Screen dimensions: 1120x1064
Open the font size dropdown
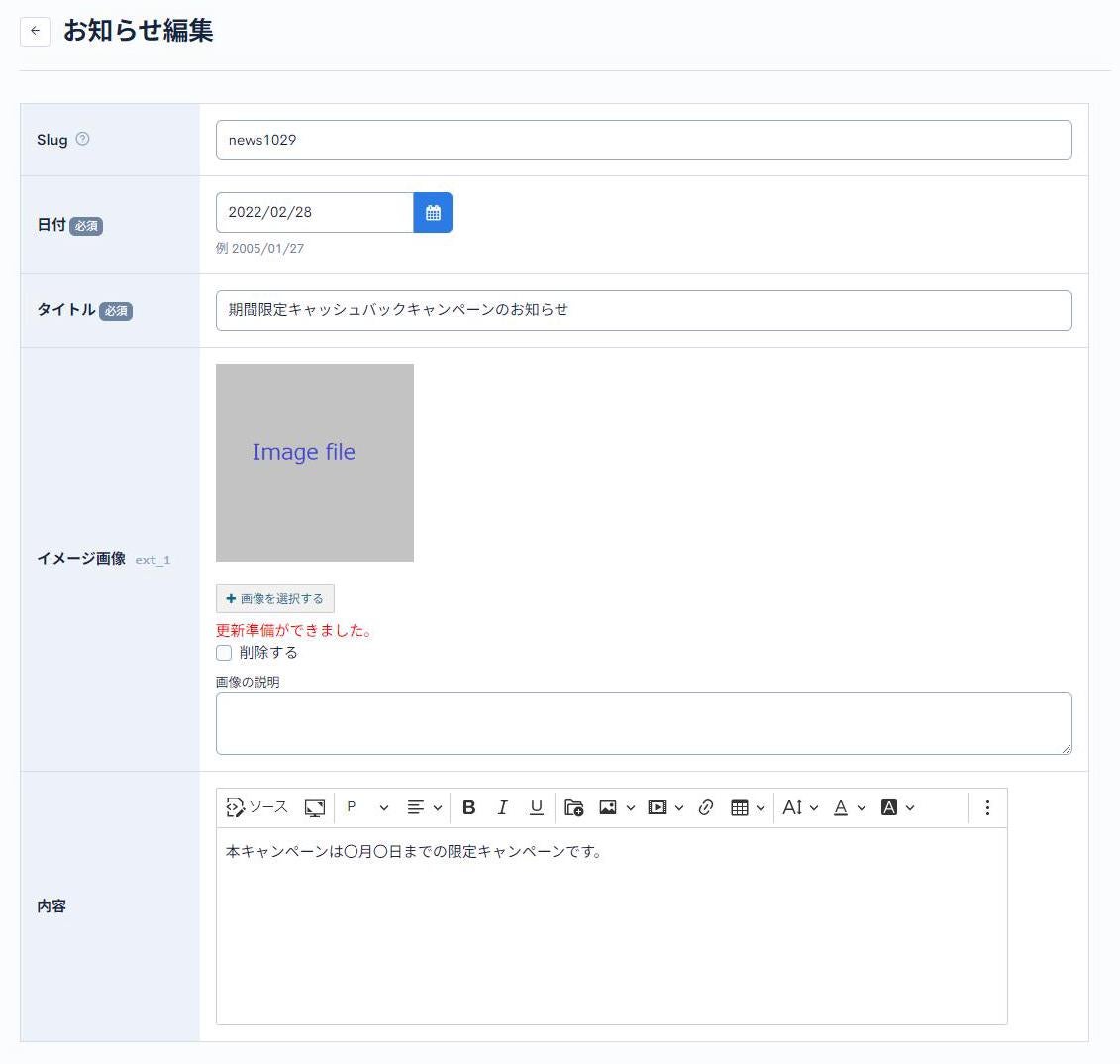point(800,807)
